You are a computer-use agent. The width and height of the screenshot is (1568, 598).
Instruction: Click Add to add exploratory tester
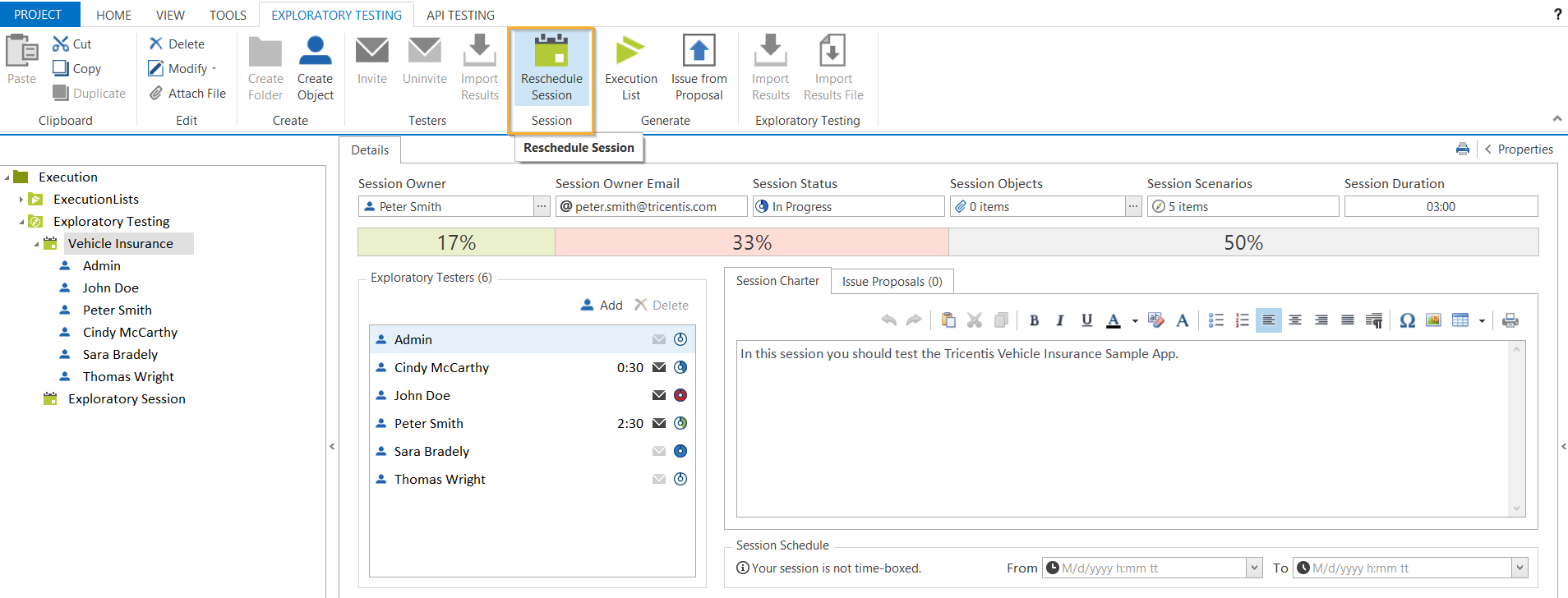click(602, 305)
